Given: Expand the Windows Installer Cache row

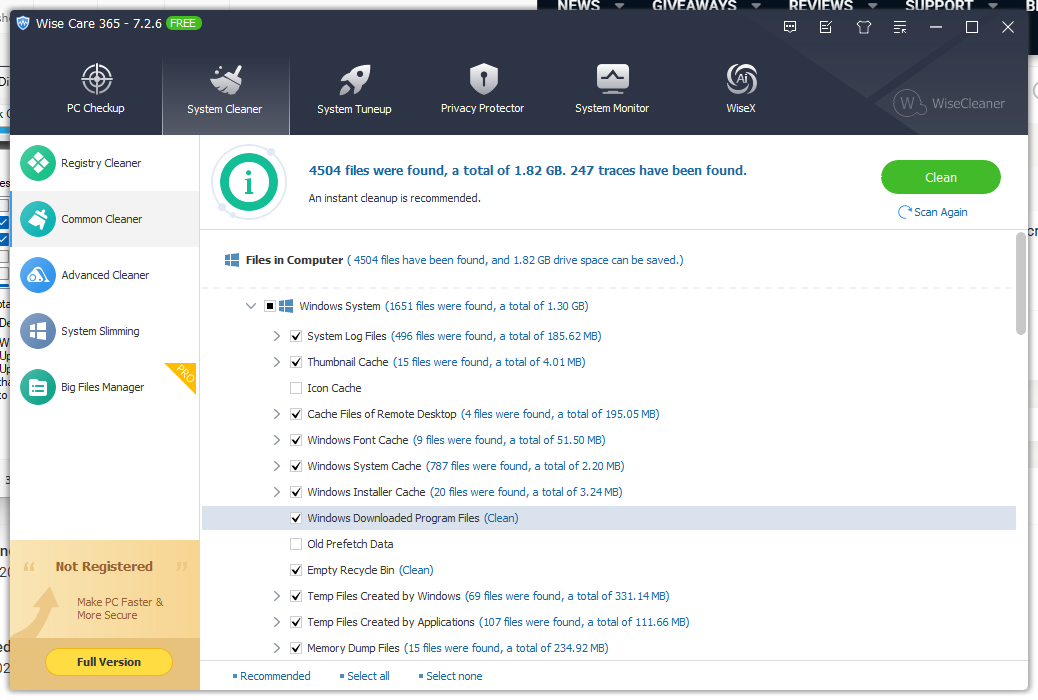Looking at the screenshot, I should tap(277, 492).
